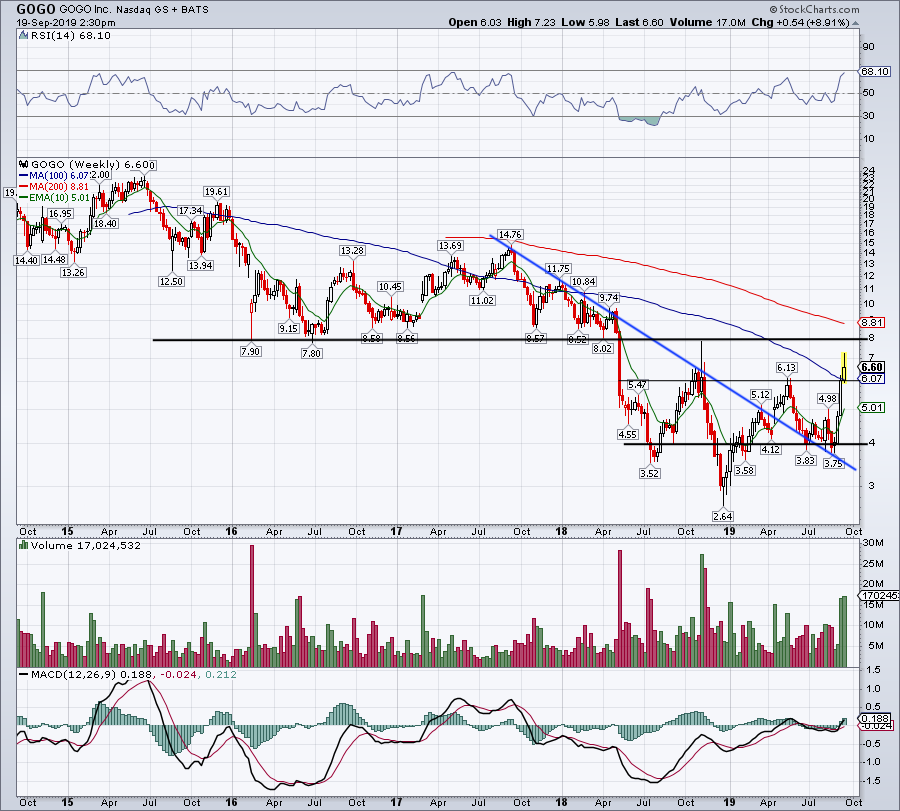Click the MACD line icon in legend
900x811 pixels.
[x=24, y=674]
